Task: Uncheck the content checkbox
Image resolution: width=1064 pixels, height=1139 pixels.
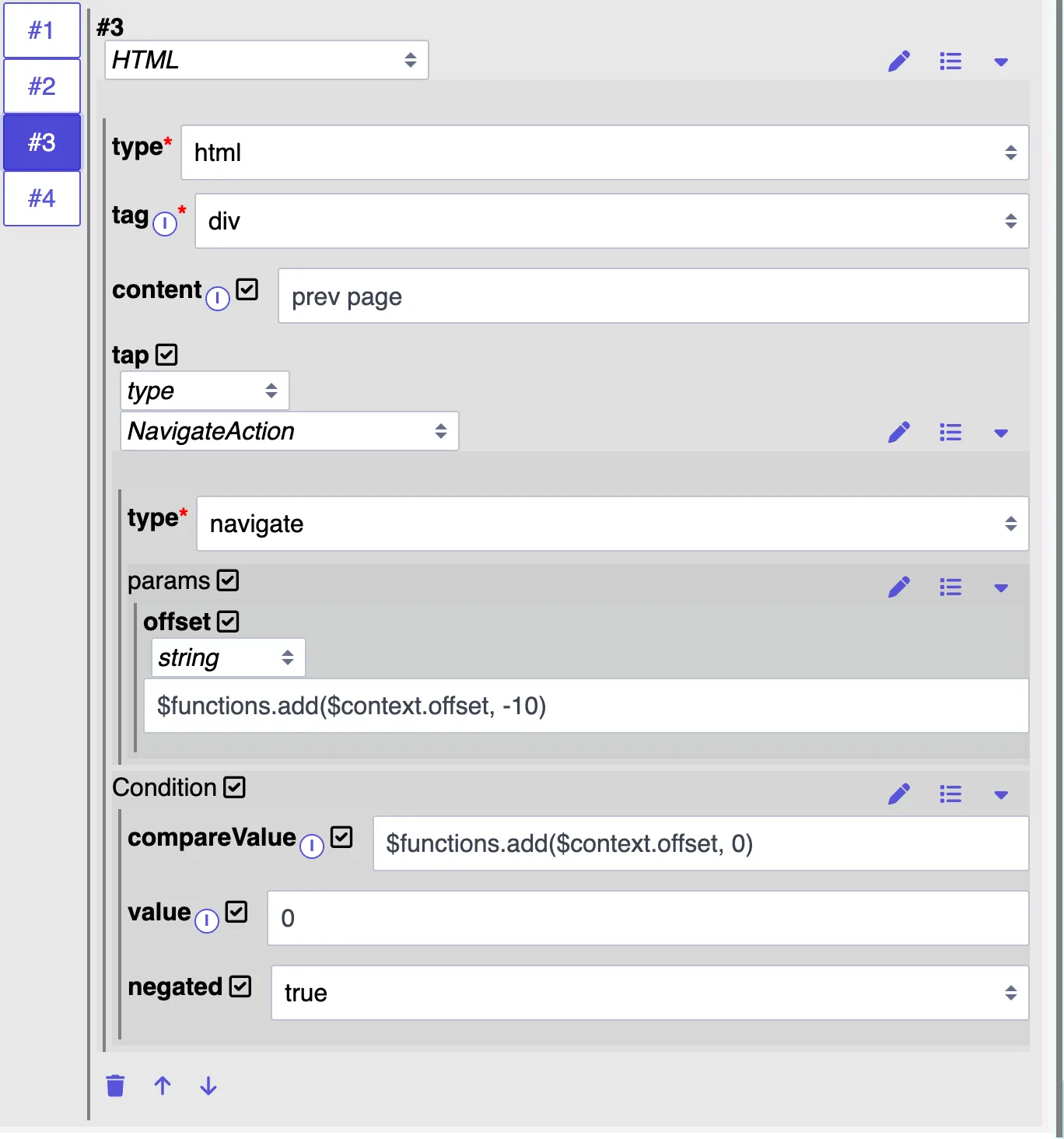Action: tap(247, 289)
